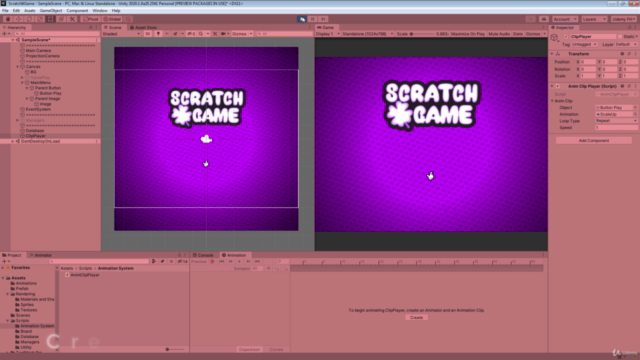Open the Component menu
This screenshot has height=360, width=640.
click(x=77, y=11)
